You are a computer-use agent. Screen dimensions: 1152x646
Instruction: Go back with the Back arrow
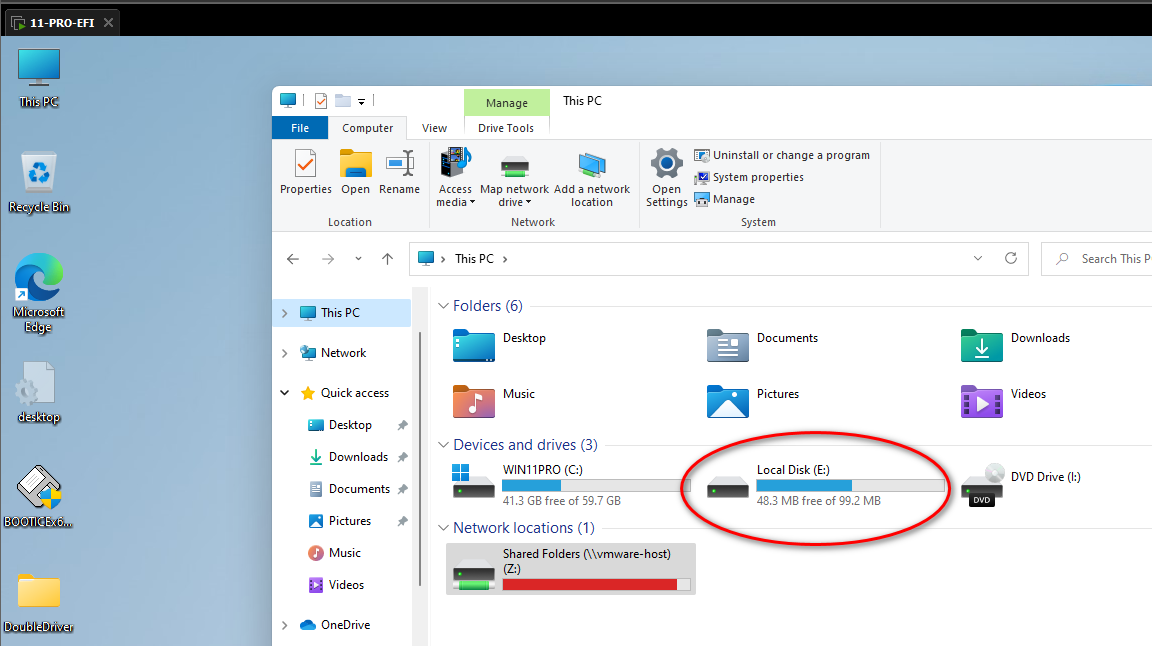(293, 259)
